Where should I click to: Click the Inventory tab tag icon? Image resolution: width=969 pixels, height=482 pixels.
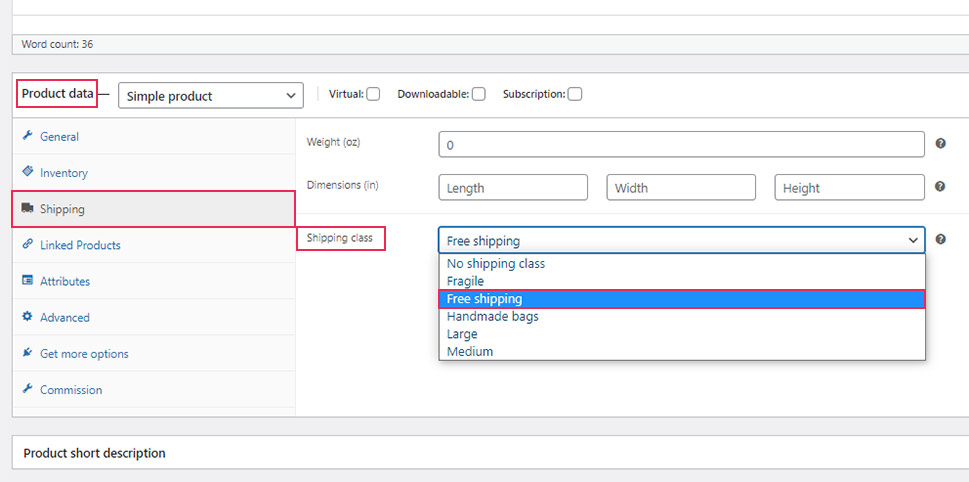point(27,172)
